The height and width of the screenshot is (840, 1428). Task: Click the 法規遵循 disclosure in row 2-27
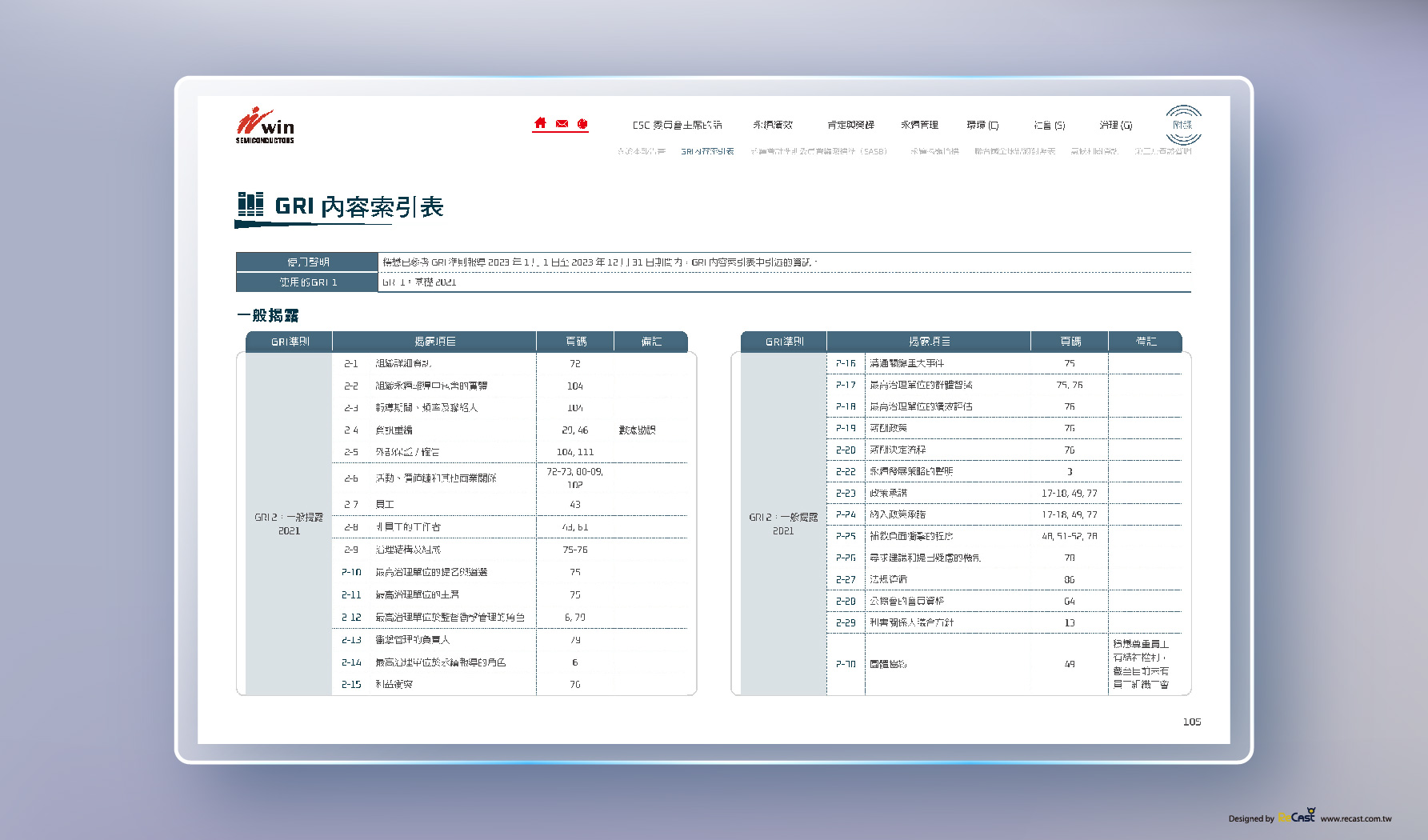pyautogui.click(x=889, y=579)
